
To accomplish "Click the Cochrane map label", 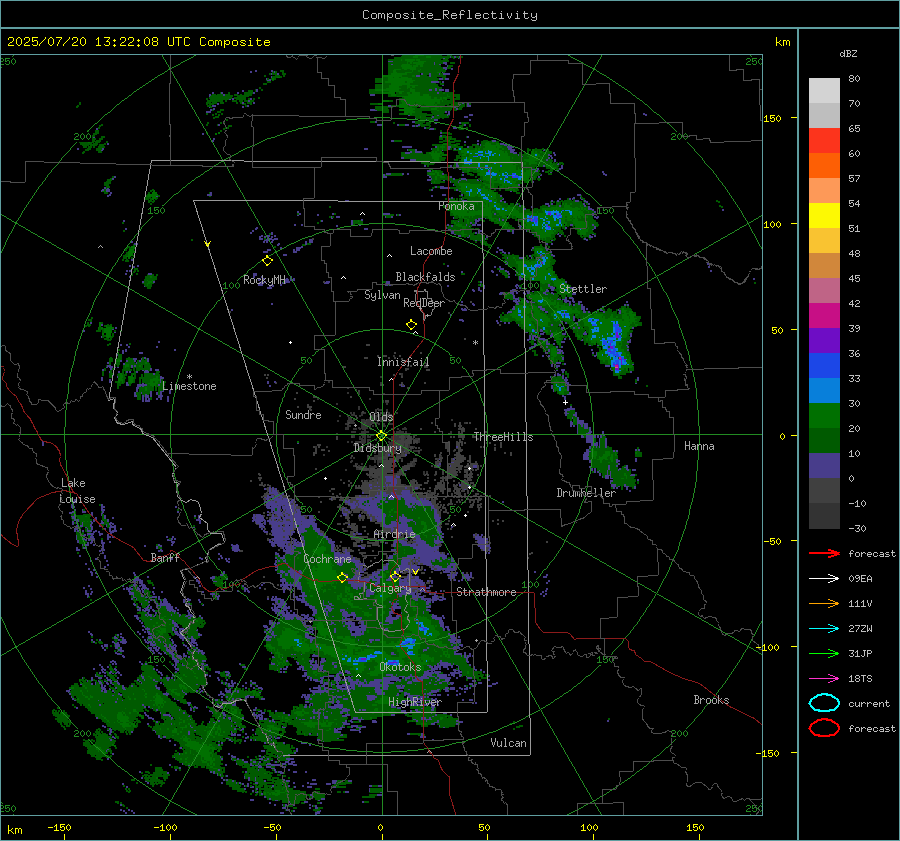I will (327, 559).
